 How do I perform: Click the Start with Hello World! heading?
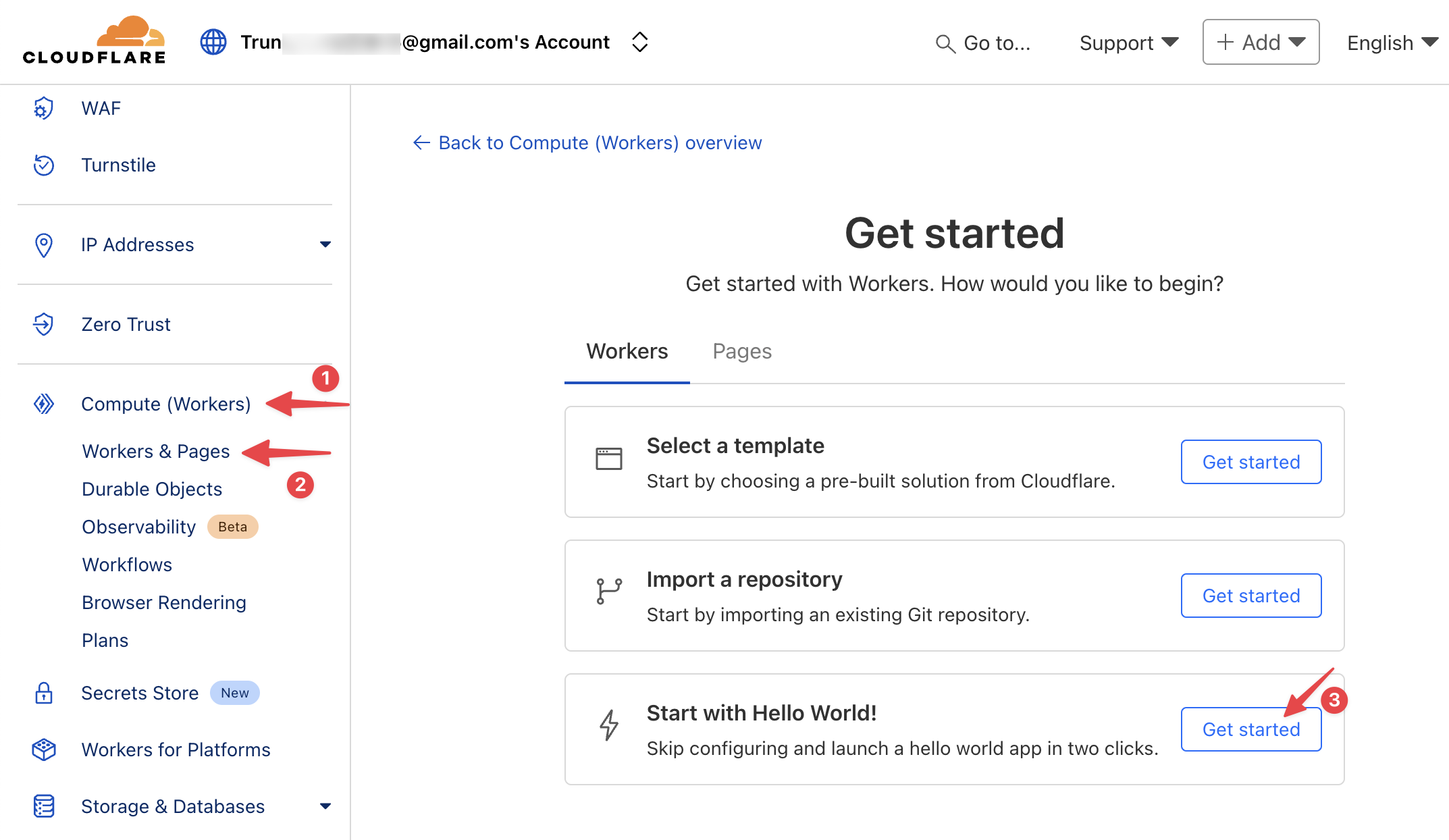pos(762,713)
